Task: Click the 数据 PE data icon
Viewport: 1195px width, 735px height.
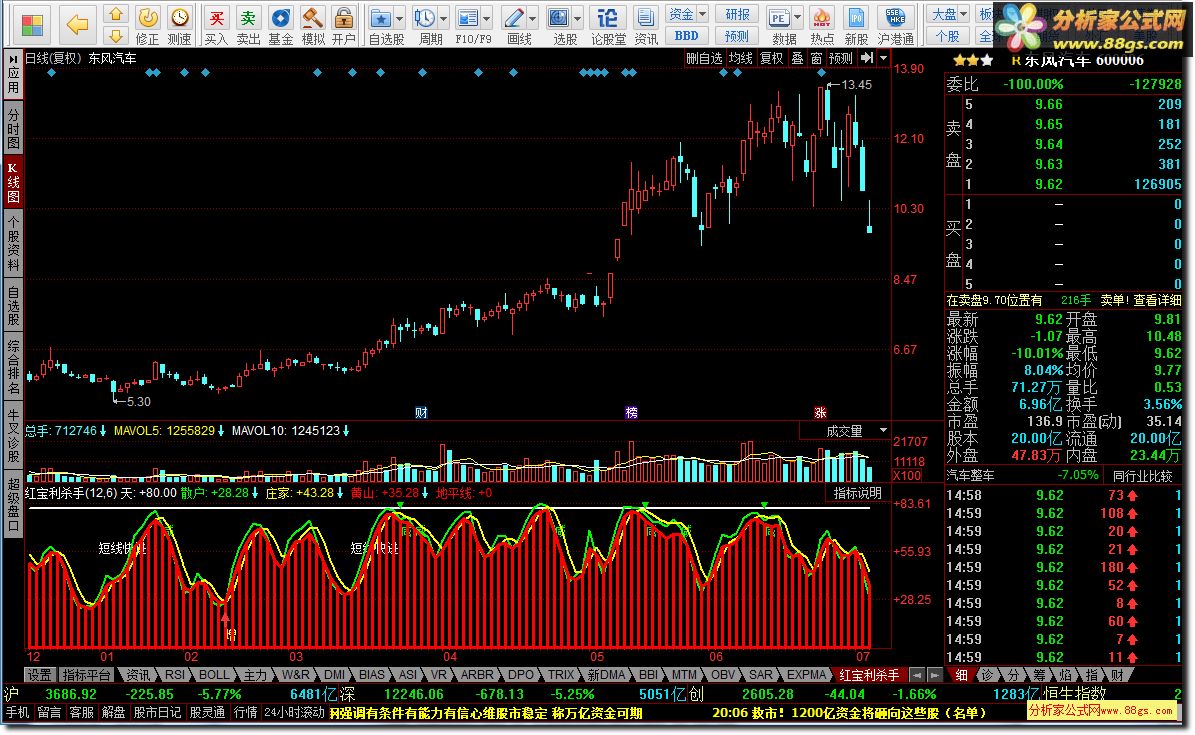Action: coord(778,18)
